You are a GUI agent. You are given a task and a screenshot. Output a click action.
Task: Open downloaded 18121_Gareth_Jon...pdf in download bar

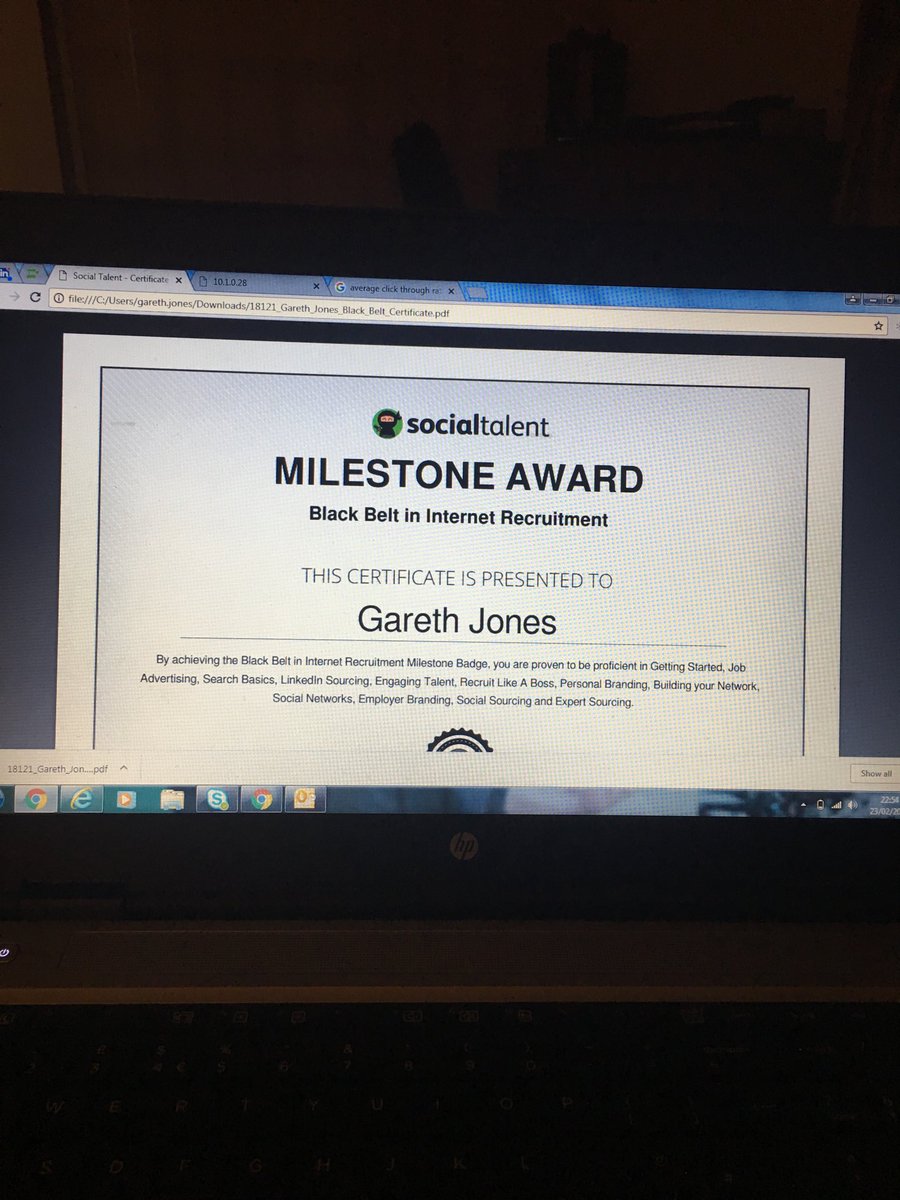pos(58,768)
